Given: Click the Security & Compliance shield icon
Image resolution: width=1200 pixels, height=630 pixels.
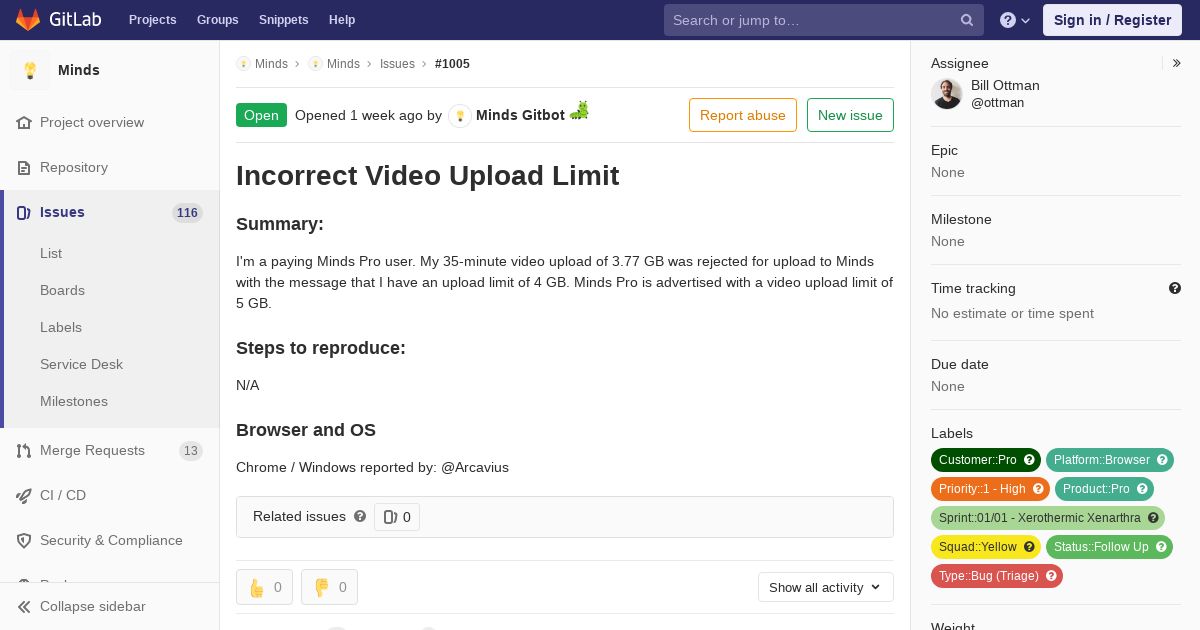Looking at the screenshot, I should click(24, 541).
